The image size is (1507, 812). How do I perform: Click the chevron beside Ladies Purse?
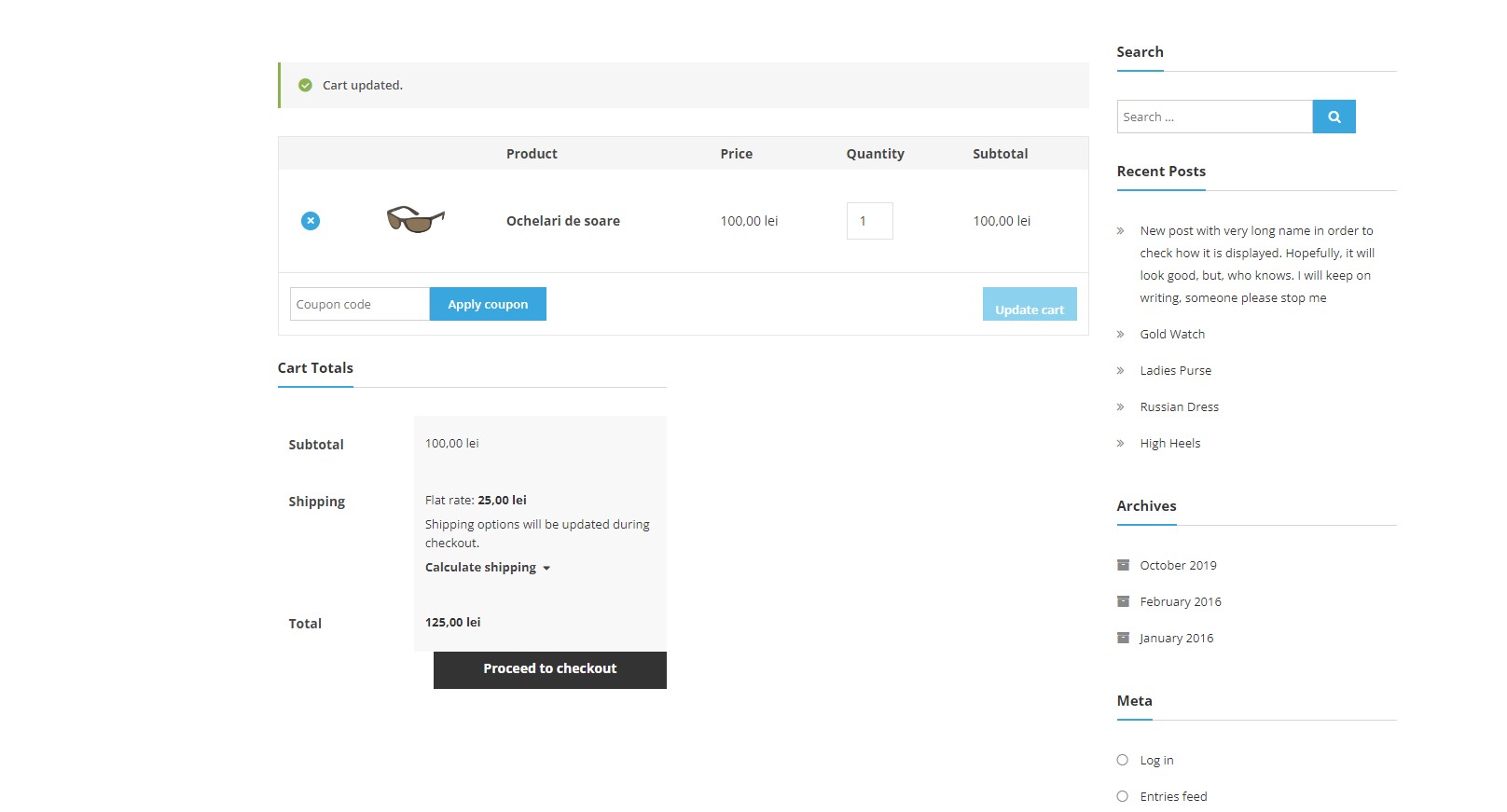coord(1121,370)
